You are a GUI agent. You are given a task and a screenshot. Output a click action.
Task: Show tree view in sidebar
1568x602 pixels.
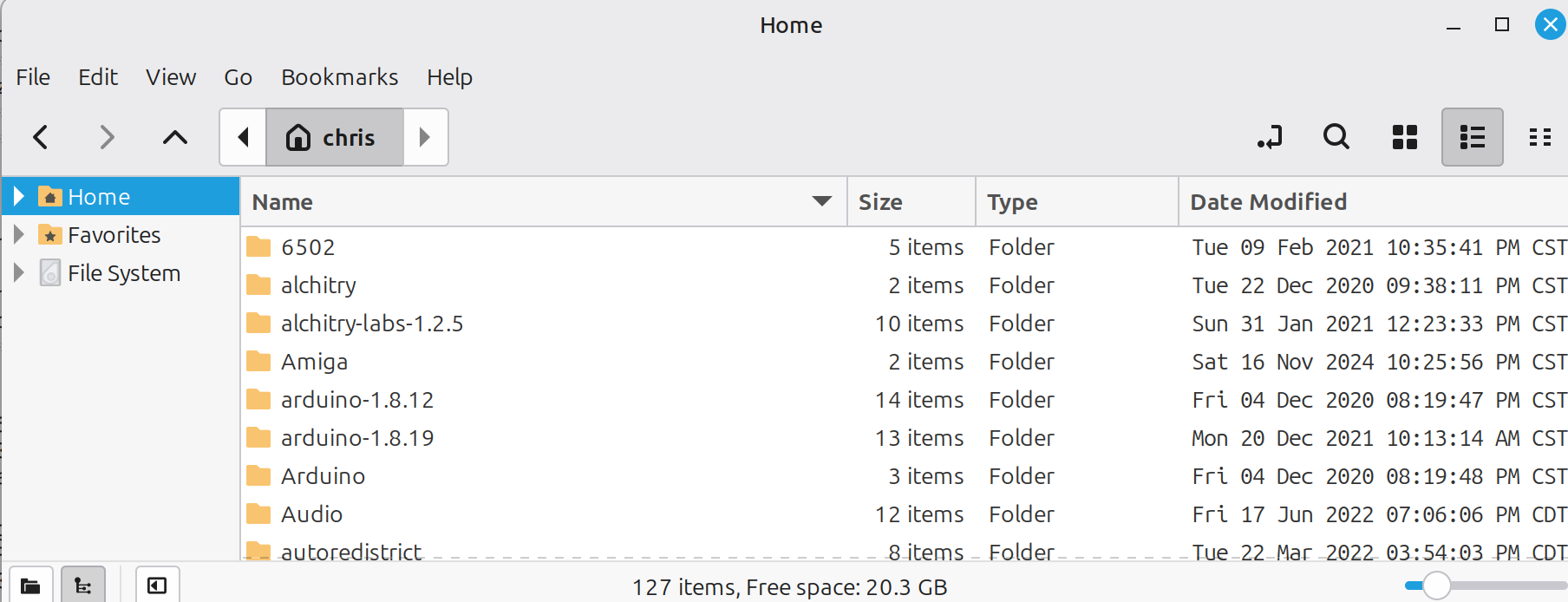coord(83,586)
